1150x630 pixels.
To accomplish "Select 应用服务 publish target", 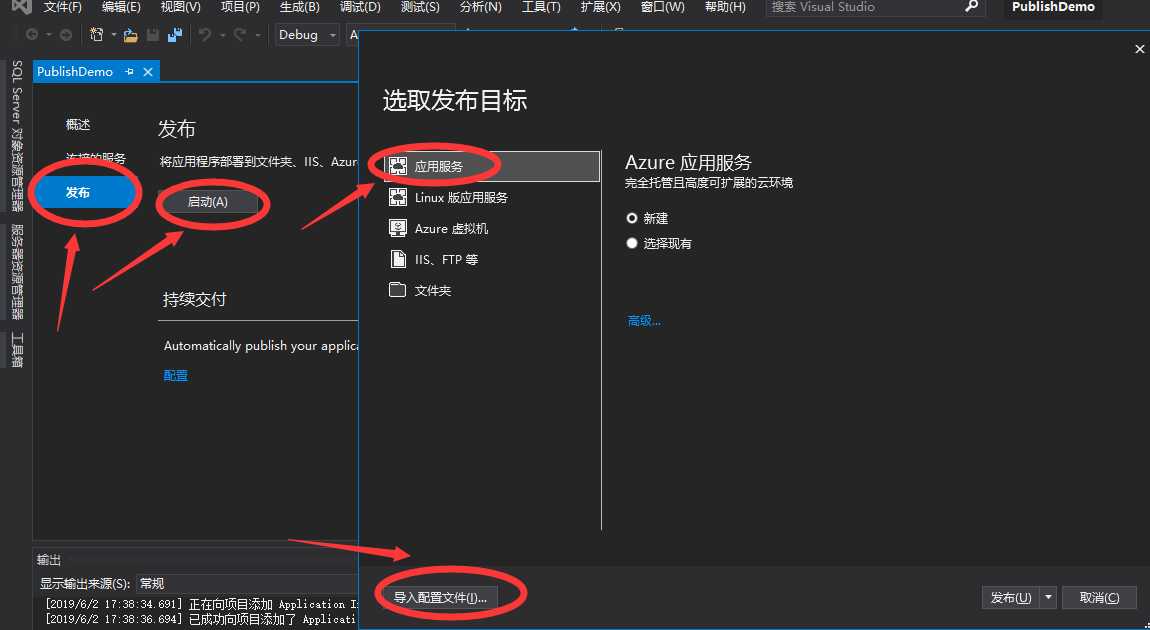I will pos(491,166).
